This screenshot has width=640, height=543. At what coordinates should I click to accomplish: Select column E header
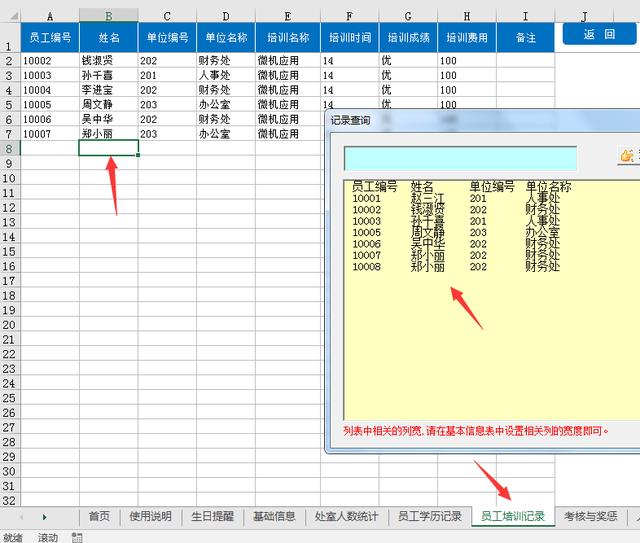[288, 16]
